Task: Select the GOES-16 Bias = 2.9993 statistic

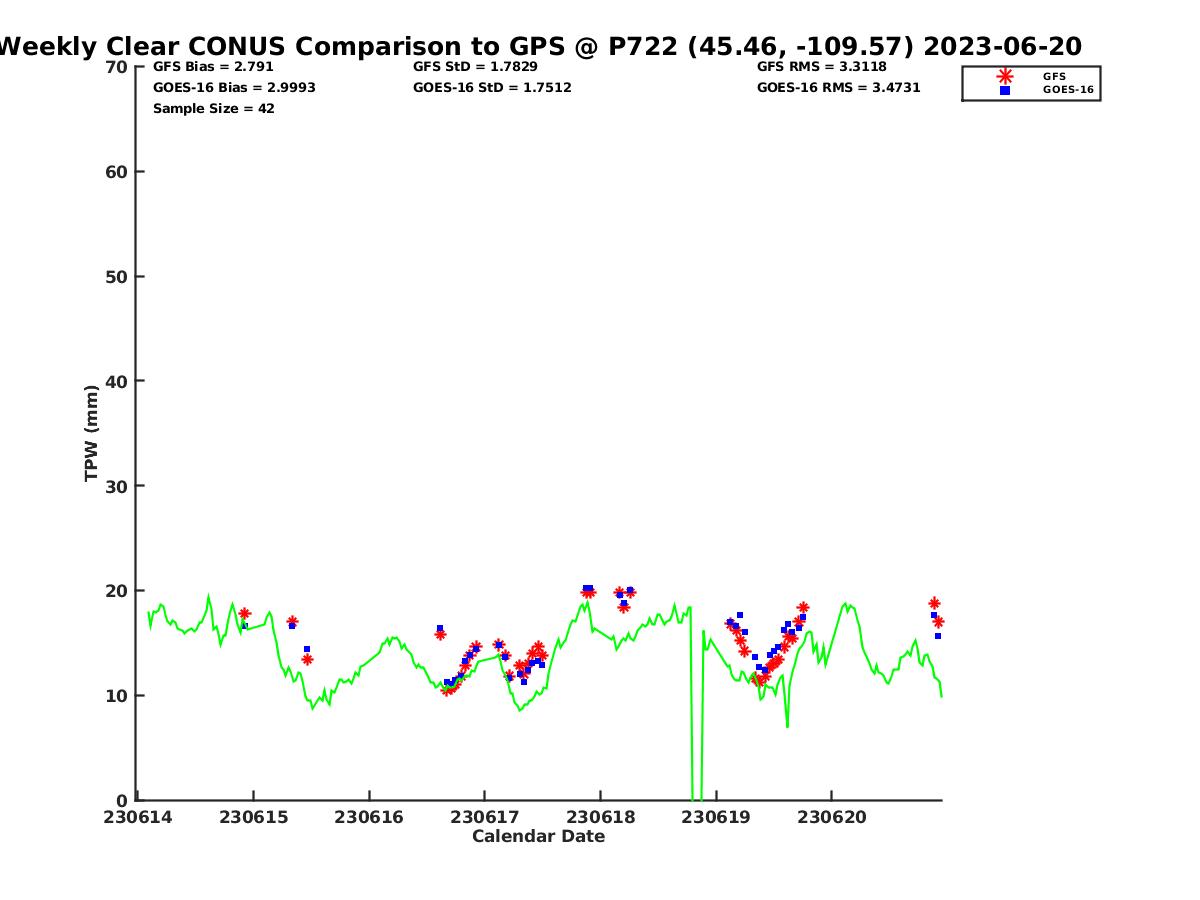Action: (x=234, y=88)
